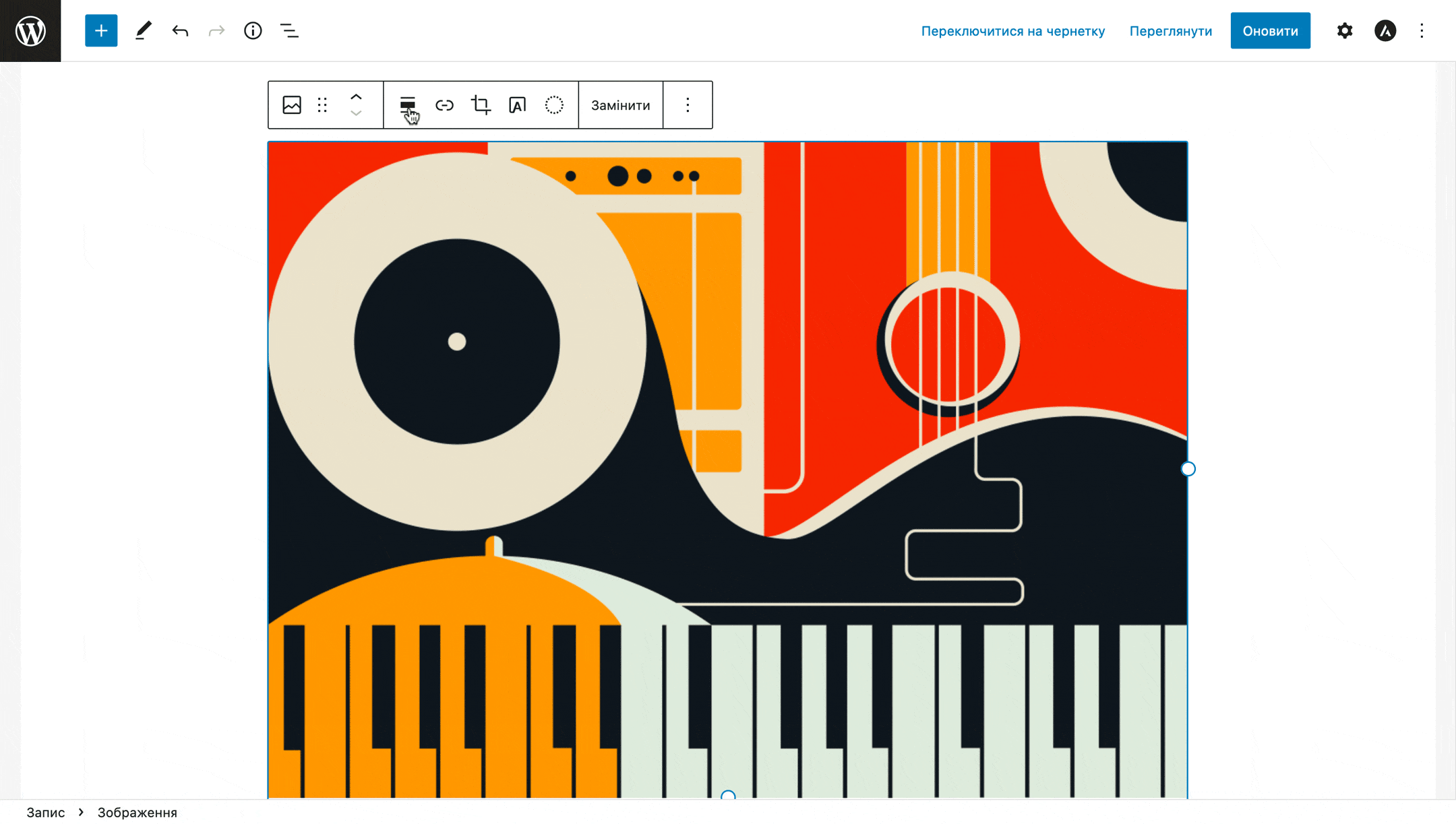The height and width of the screenshot is (824, 1456).
Task: Open editor options three-dot menu
Action: [1422, 30]
